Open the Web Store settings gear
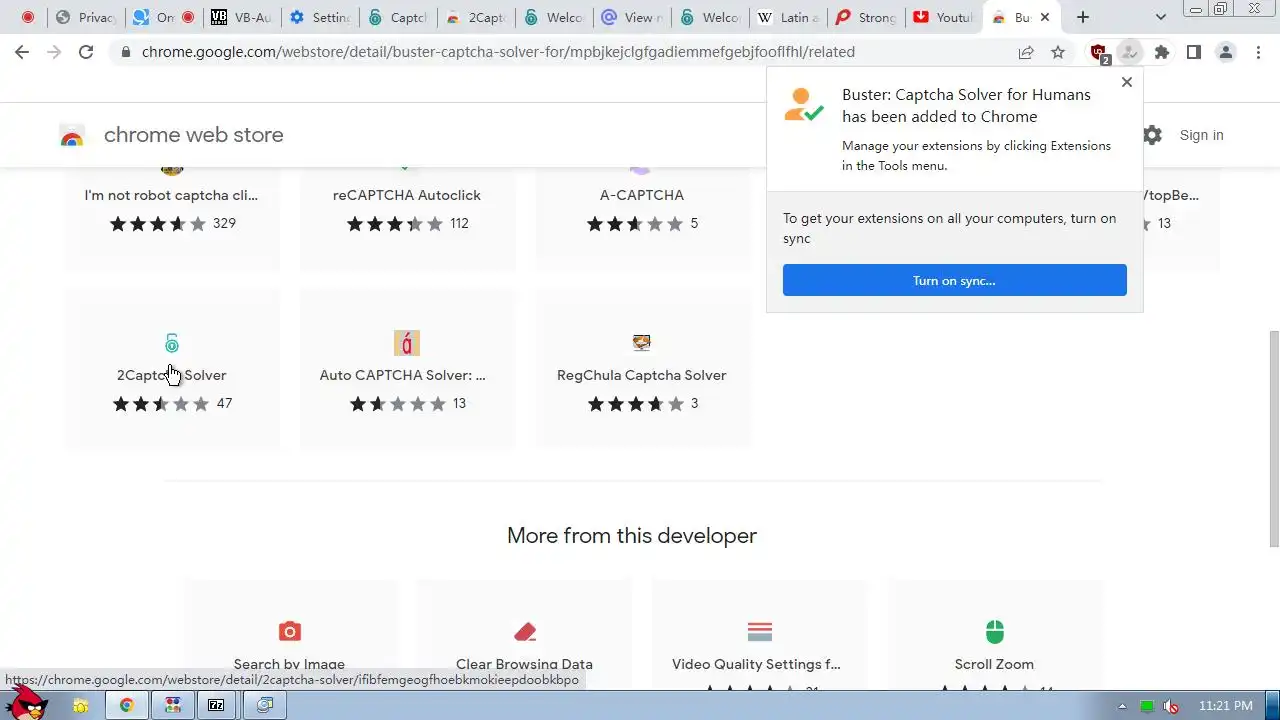This screenshot has width=1280, height=720. [1152, 135]
